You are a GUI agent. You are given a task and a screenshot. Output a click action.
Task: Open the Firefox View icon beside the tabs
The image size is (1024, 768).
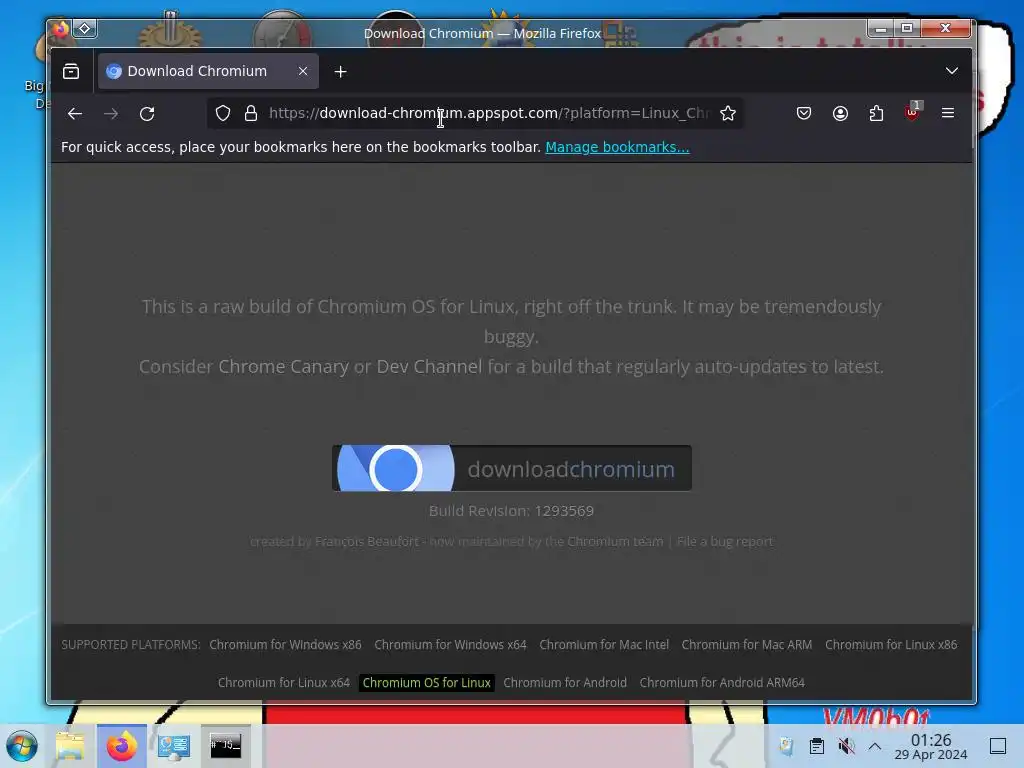(x=71, y=71)
